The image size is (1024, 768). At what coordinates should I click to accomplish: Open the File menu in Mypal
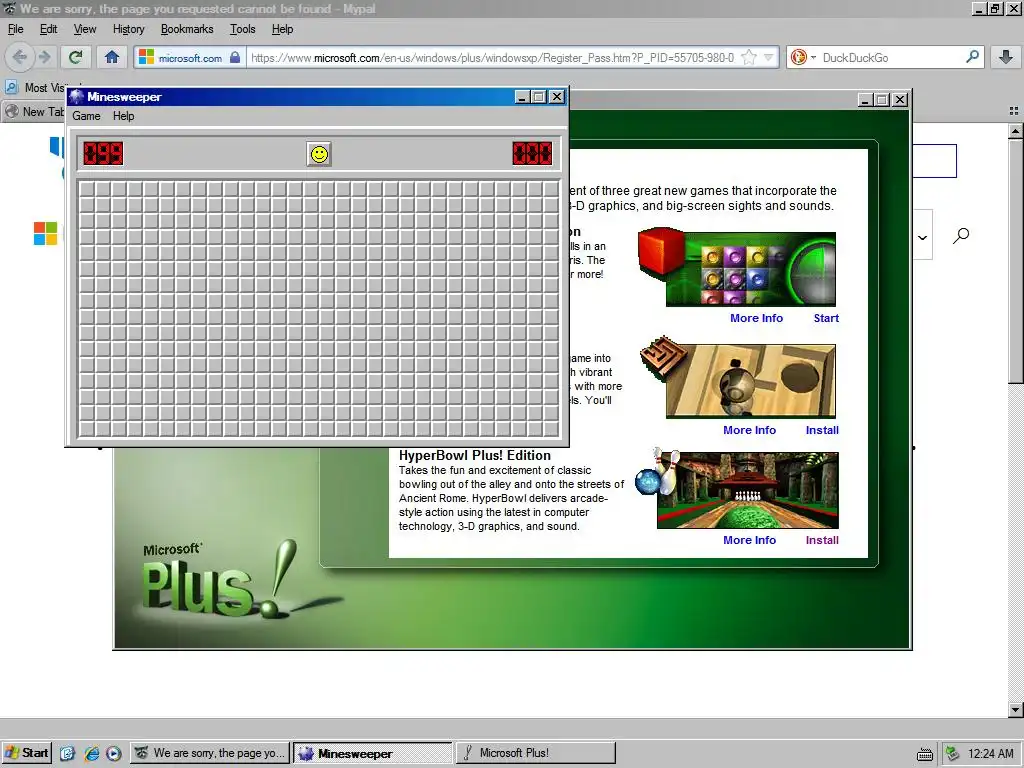[x=16, y=29]
